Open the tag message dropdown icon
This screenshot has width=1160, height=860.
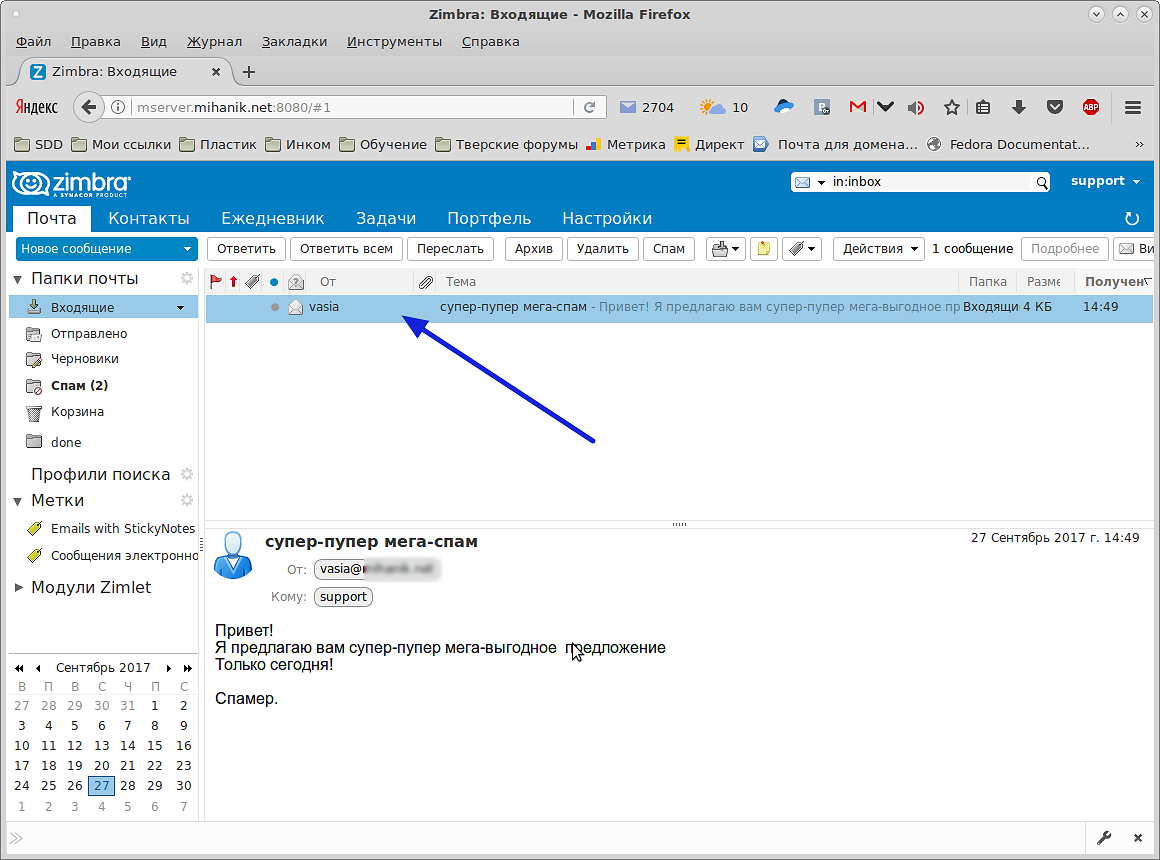coord(802,249)
